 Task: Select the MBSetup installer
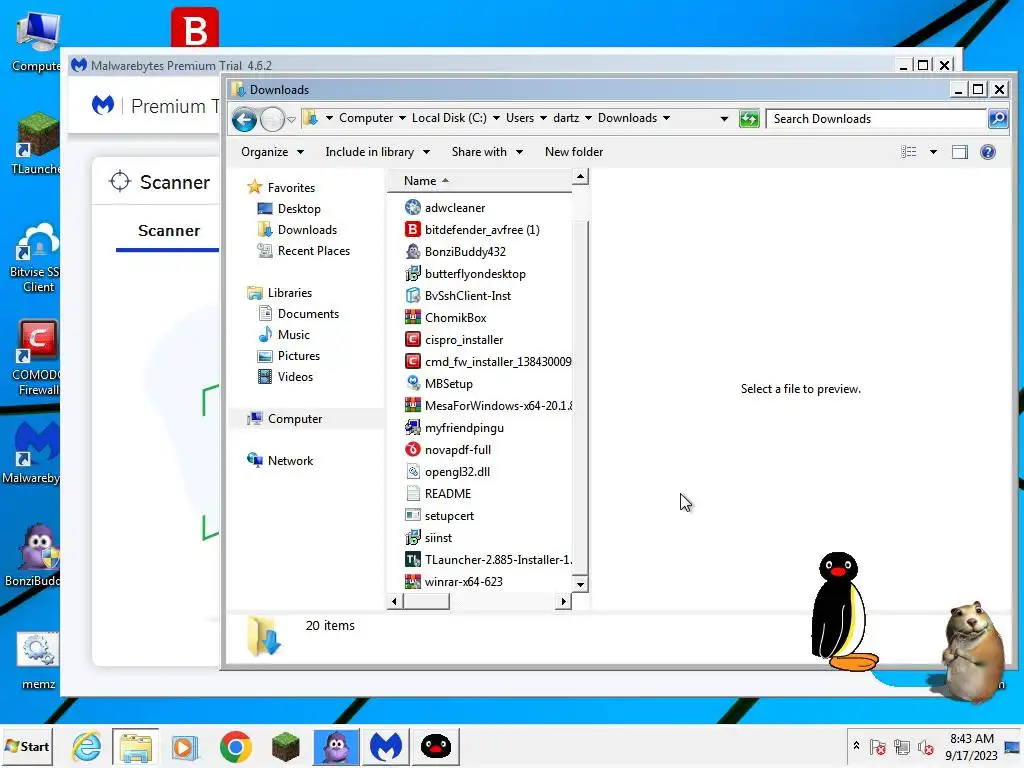[x=439, y=384]
